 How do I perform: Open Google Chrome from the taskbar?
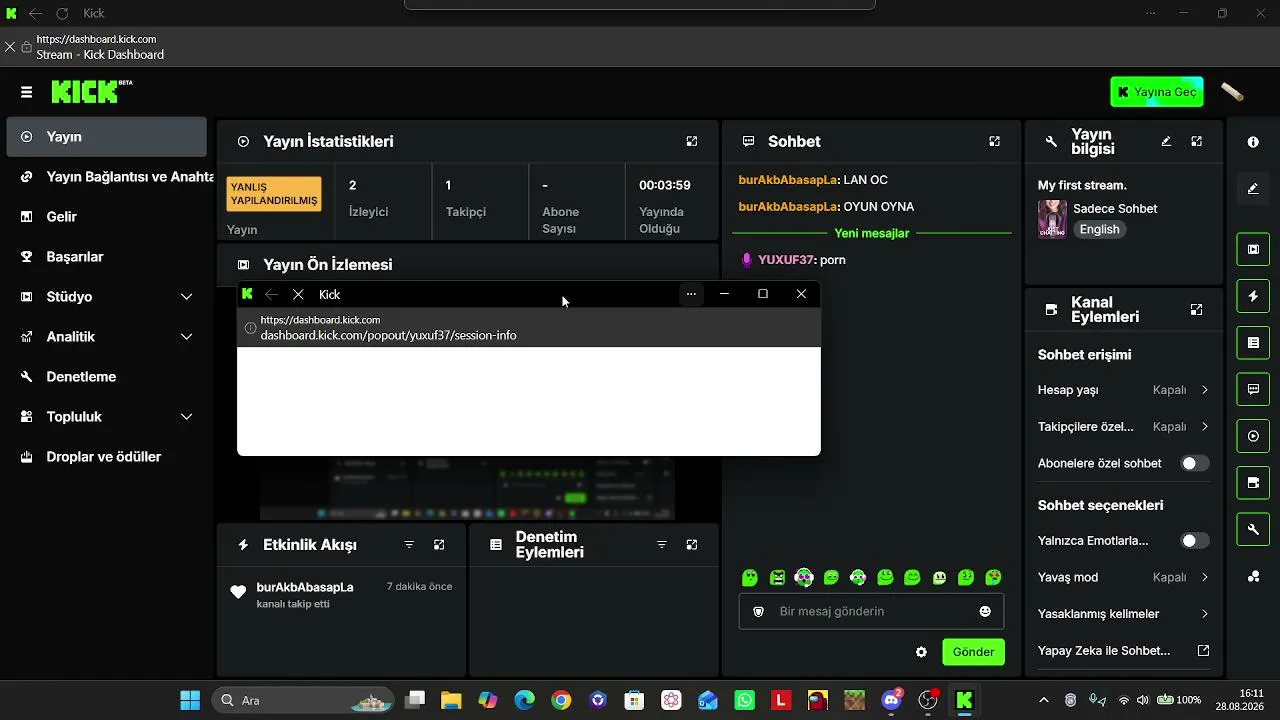click(561, 700)
